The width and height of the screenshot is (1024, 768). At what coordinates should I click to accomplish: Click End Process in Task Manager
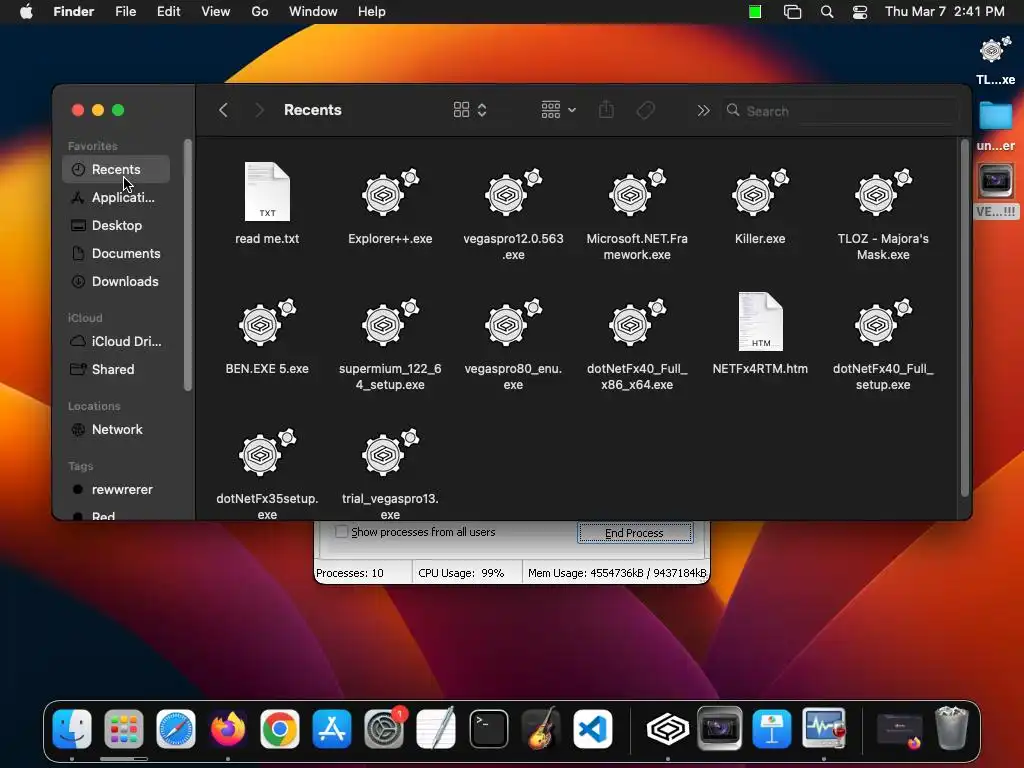click(x=635, y=533)
